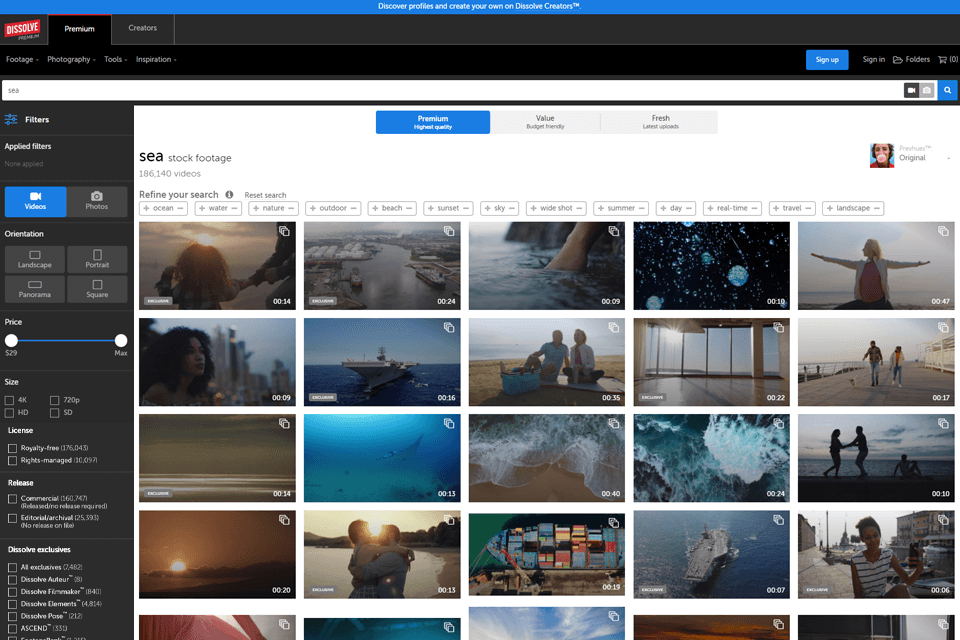Enable the 4K size checkbox
960x640 pixels.
[10, 400]
